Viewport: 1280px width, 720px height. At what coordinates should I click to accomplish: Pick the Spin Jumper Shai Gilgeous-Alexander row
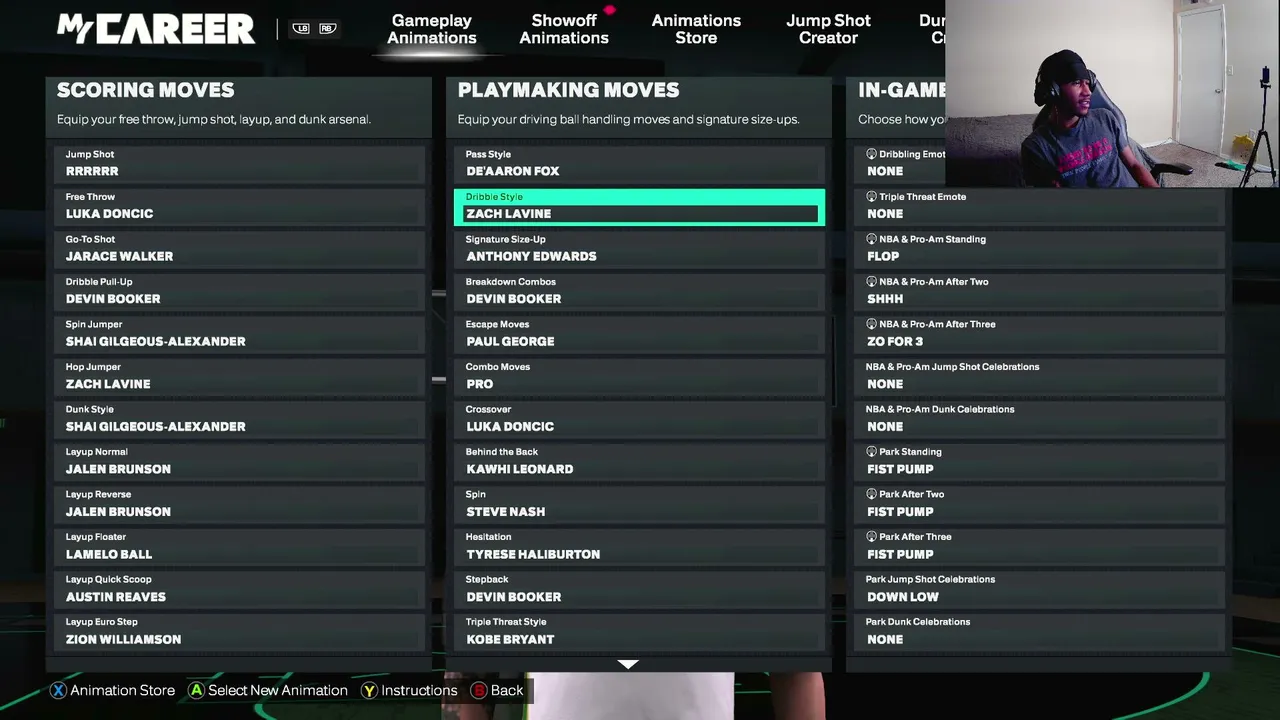[240, 333]
